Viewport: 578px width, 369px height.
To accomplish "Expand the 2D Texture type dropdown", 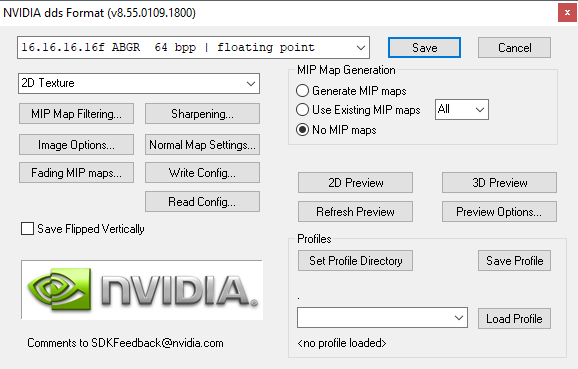I will [x=139, y=83].
